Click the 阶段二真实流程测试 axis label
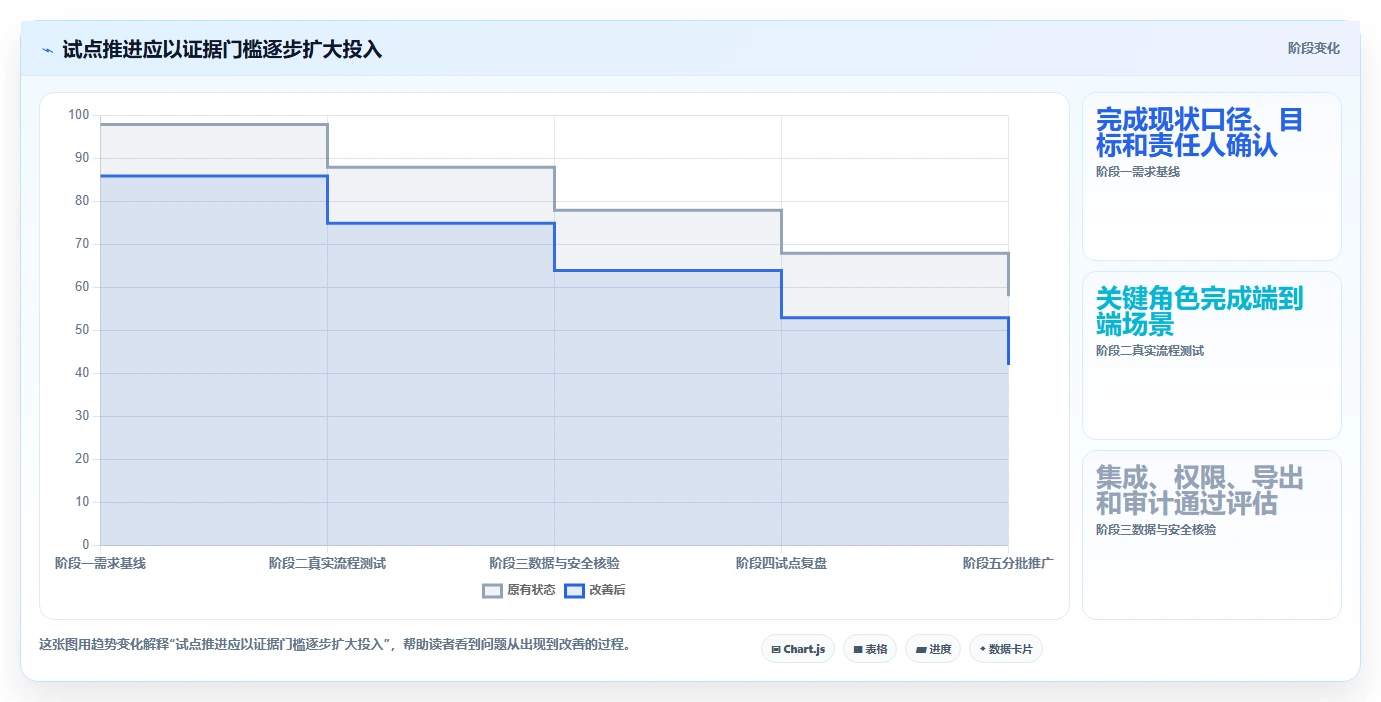Screen dimensions: 1381x702 tap(327, 563)
